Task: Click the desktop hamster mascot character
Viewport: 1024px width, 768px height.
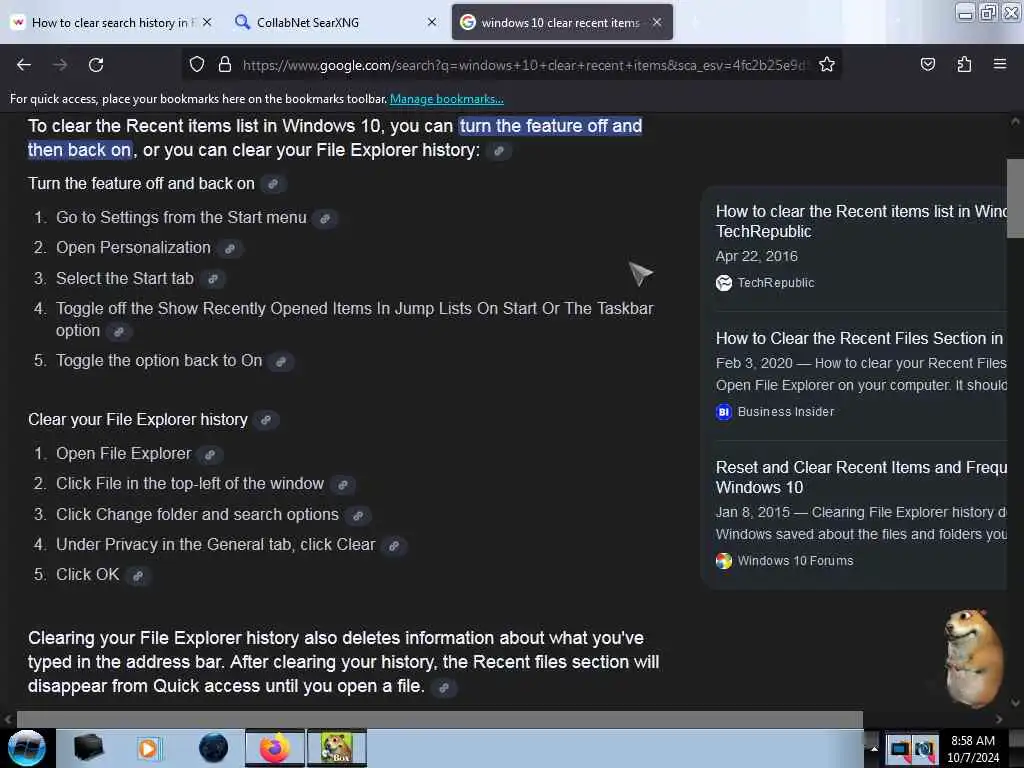Action: pyautogui.click(x=972, y=658)
